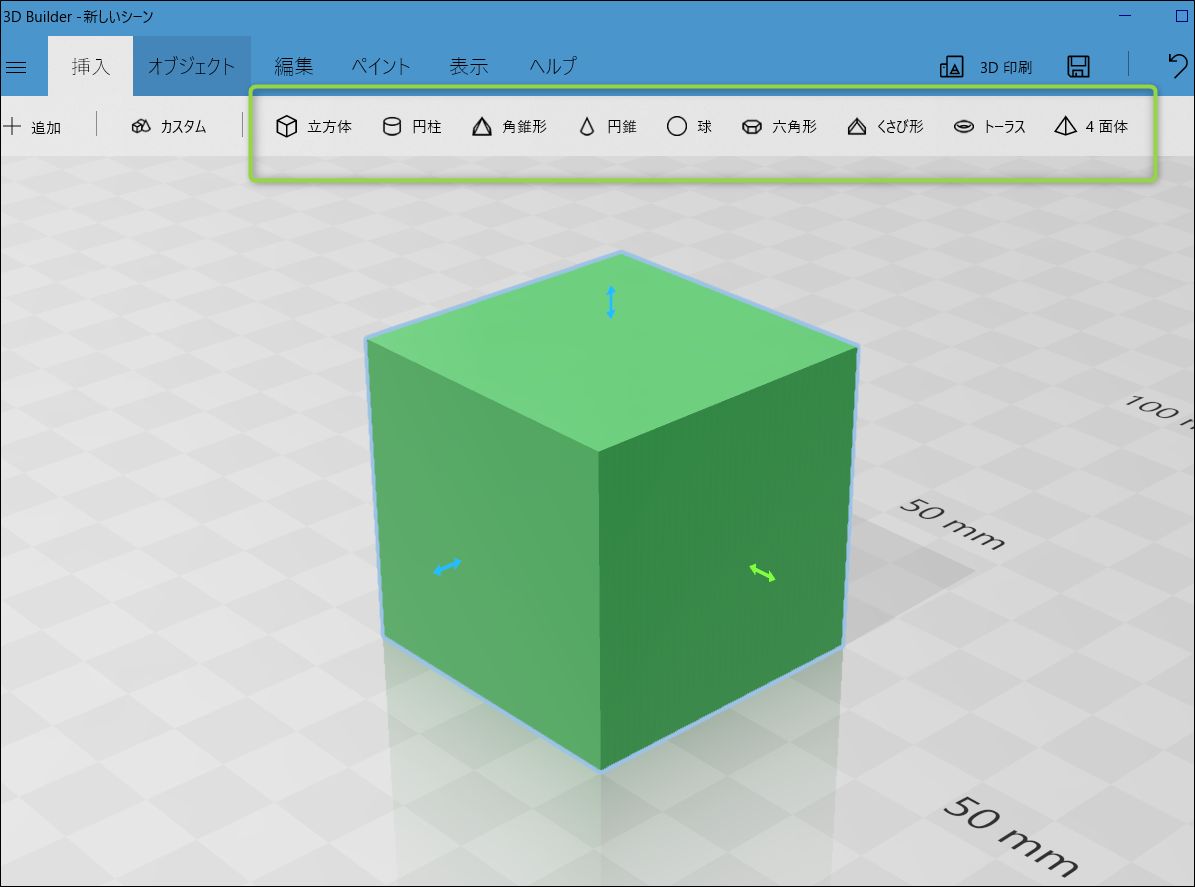
Task: Insert a 円柱 cylinder shape
Action: [412, 126]
